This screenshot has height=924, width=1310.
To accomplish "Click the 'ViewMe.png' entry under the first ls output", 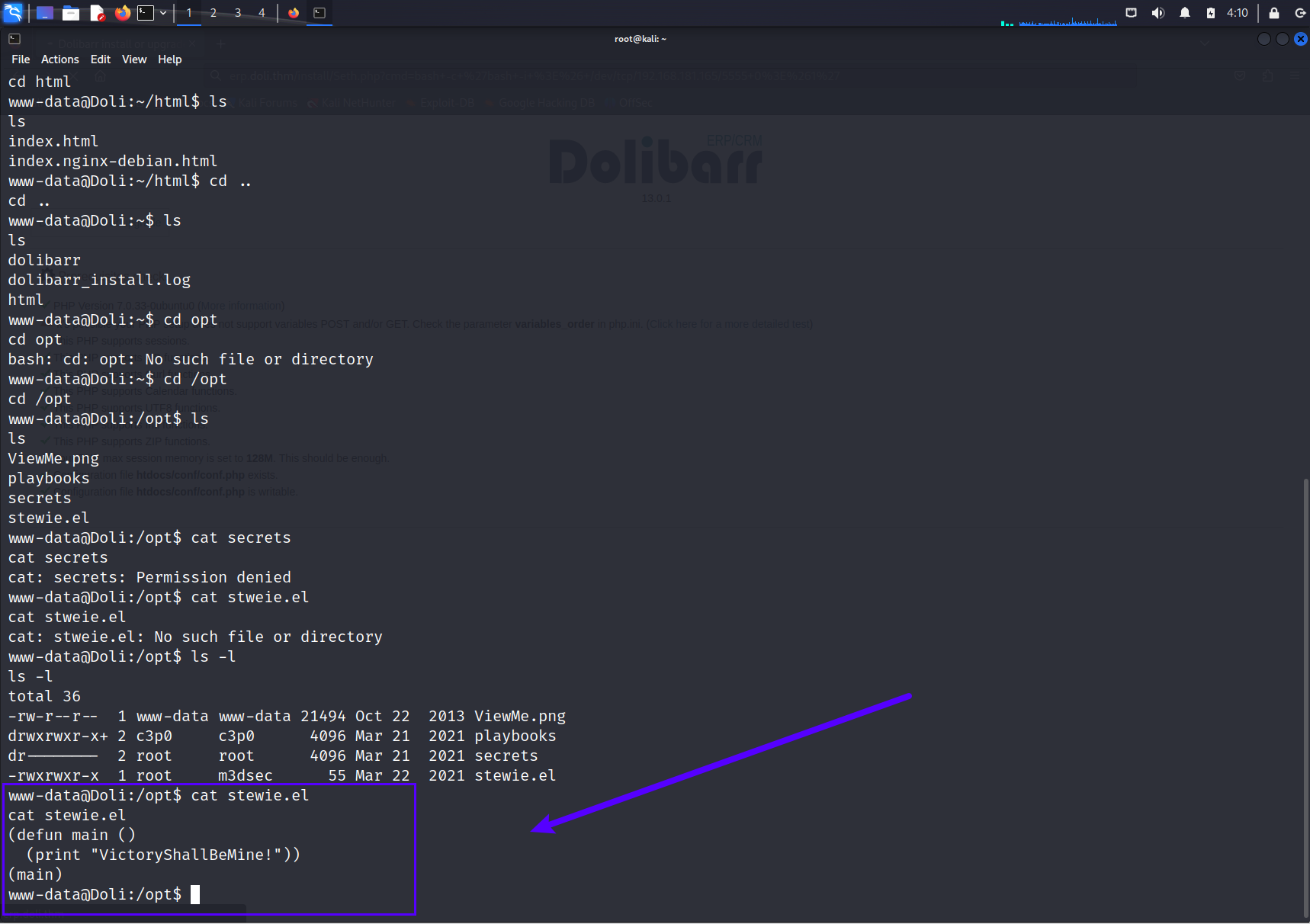I will 53,458.
